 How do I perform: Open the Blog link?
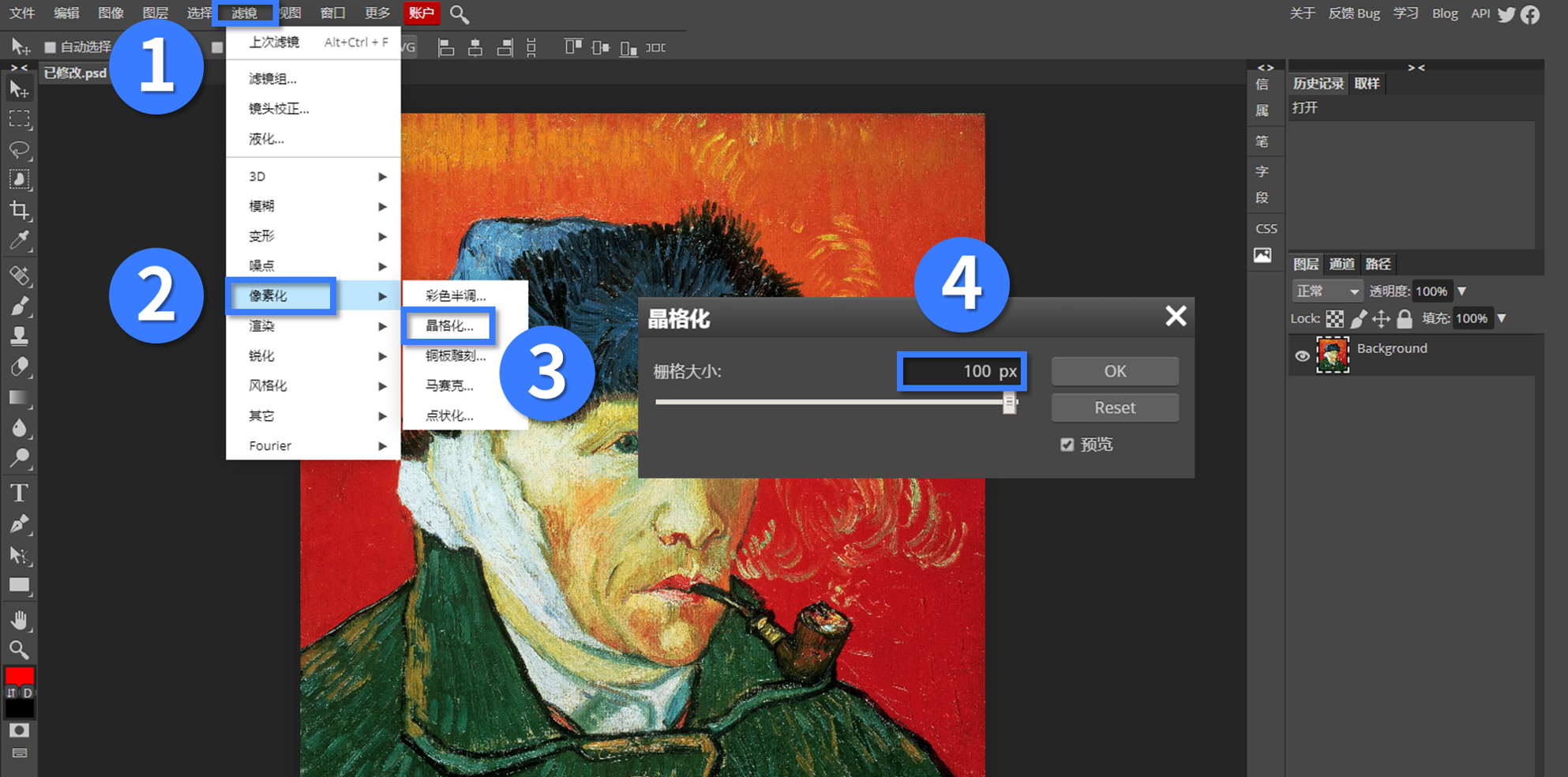coord(1445,13)
